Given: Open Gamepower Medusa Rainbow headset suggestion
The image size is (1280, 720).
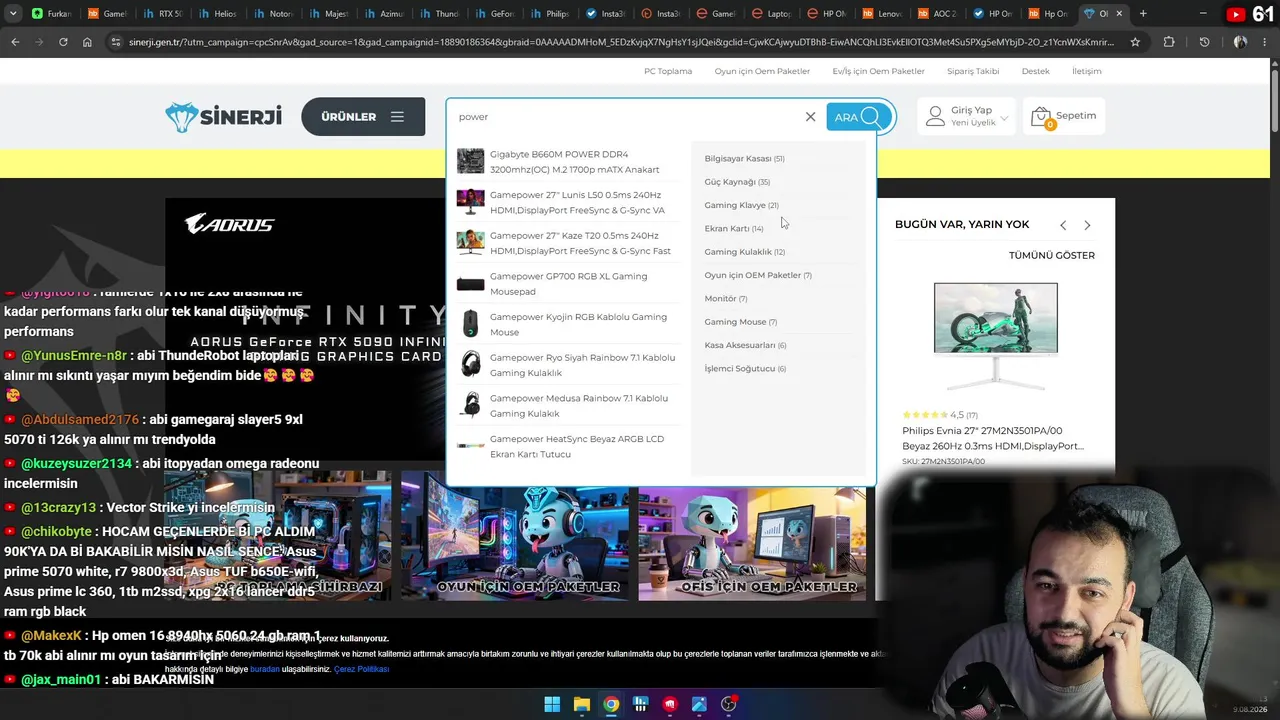Looking at the screenshot, I should click(x=567, y=406).
